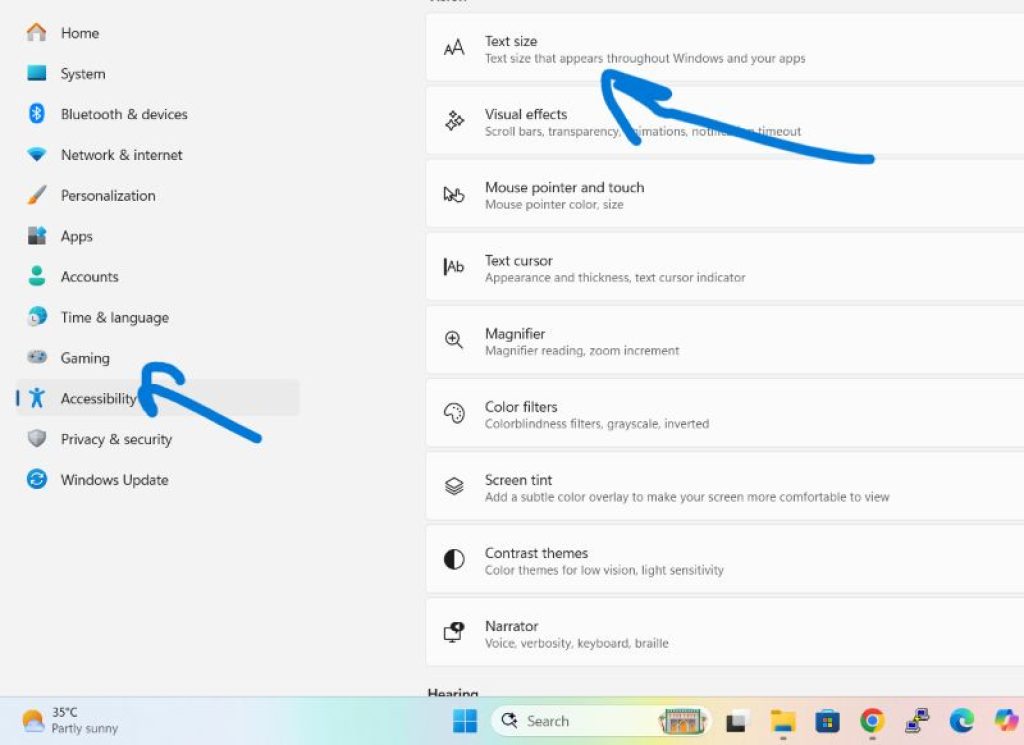The height and width of the screenshot is (745, 1024).
Task: Click the Mouse pointer and touch icon
Action: 454,194
